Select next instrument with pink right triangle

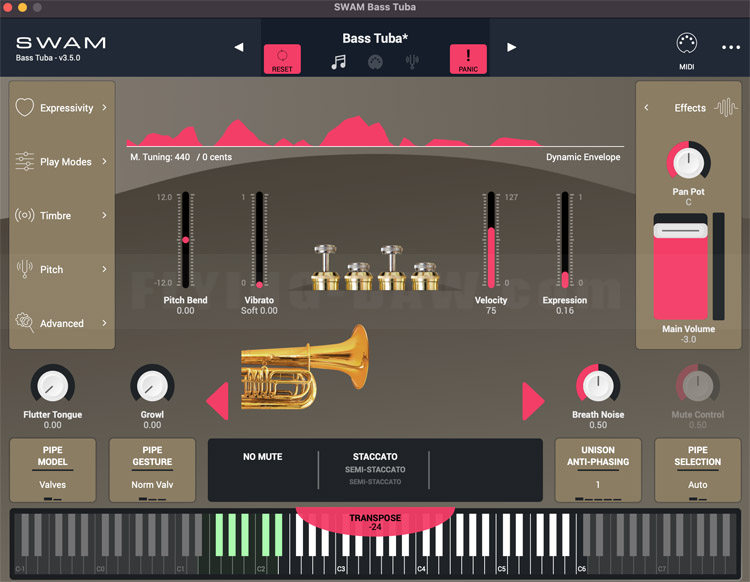coord(533,401)
